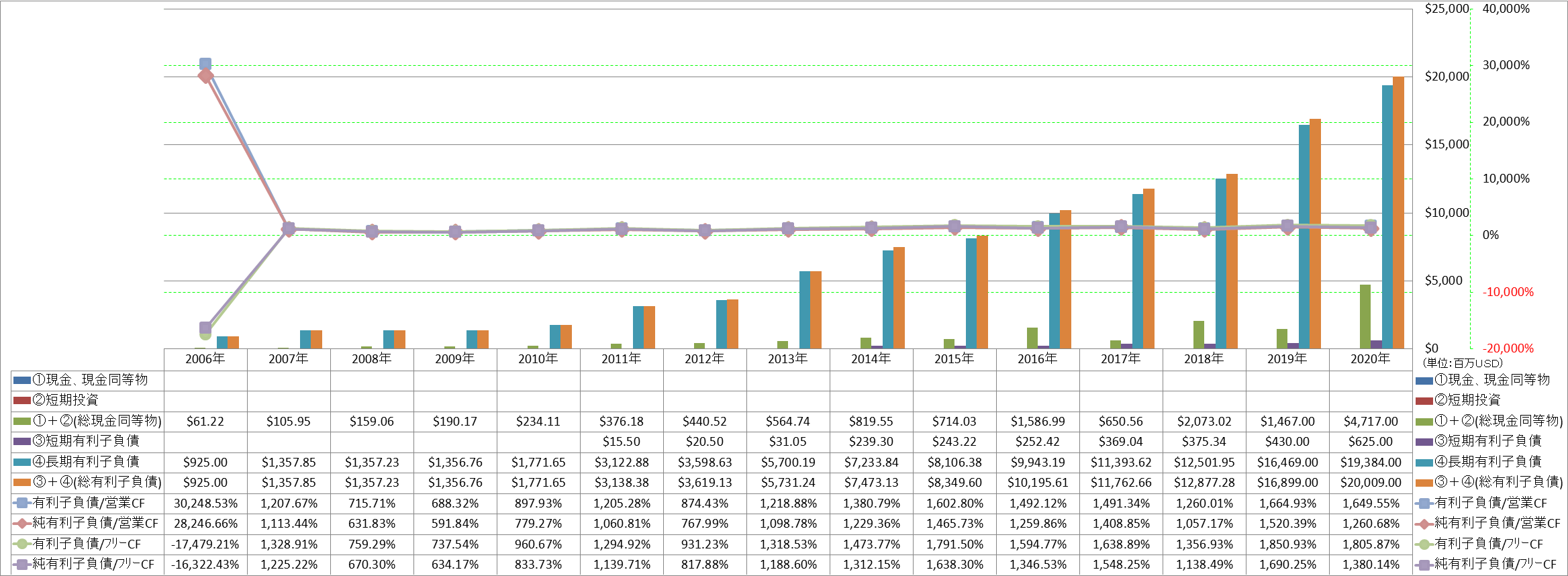
Task: Select the cell showing 1,649.55%
Action: 1371,503
